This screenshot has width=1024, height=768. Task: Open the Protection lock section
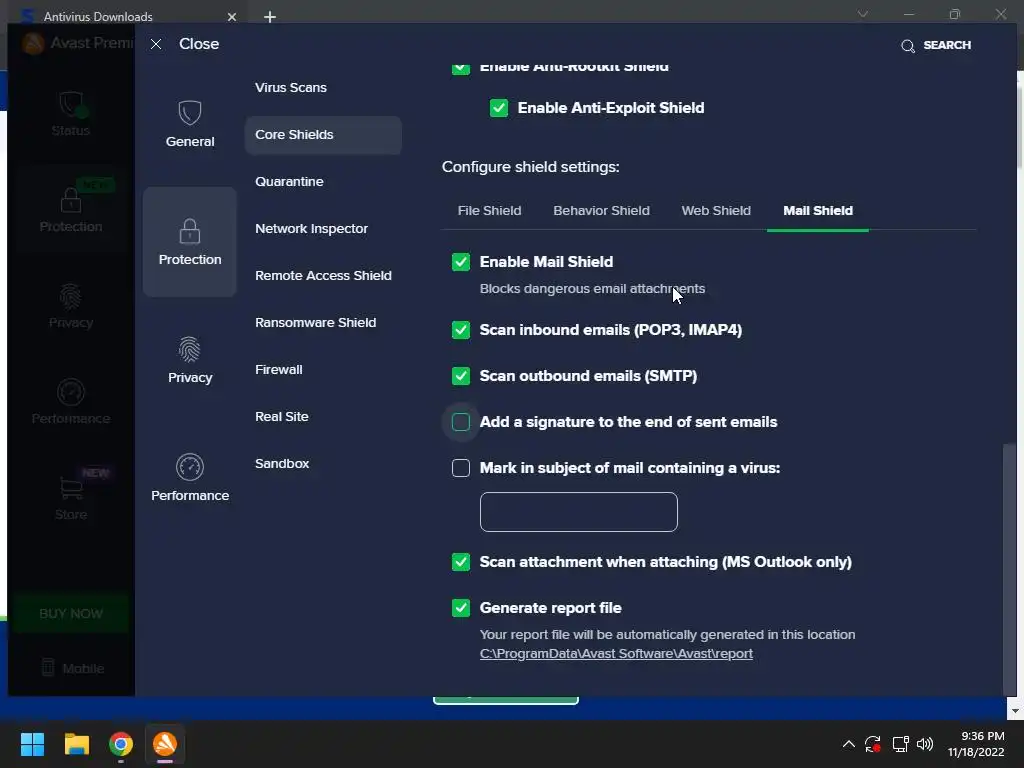[189, 242]
